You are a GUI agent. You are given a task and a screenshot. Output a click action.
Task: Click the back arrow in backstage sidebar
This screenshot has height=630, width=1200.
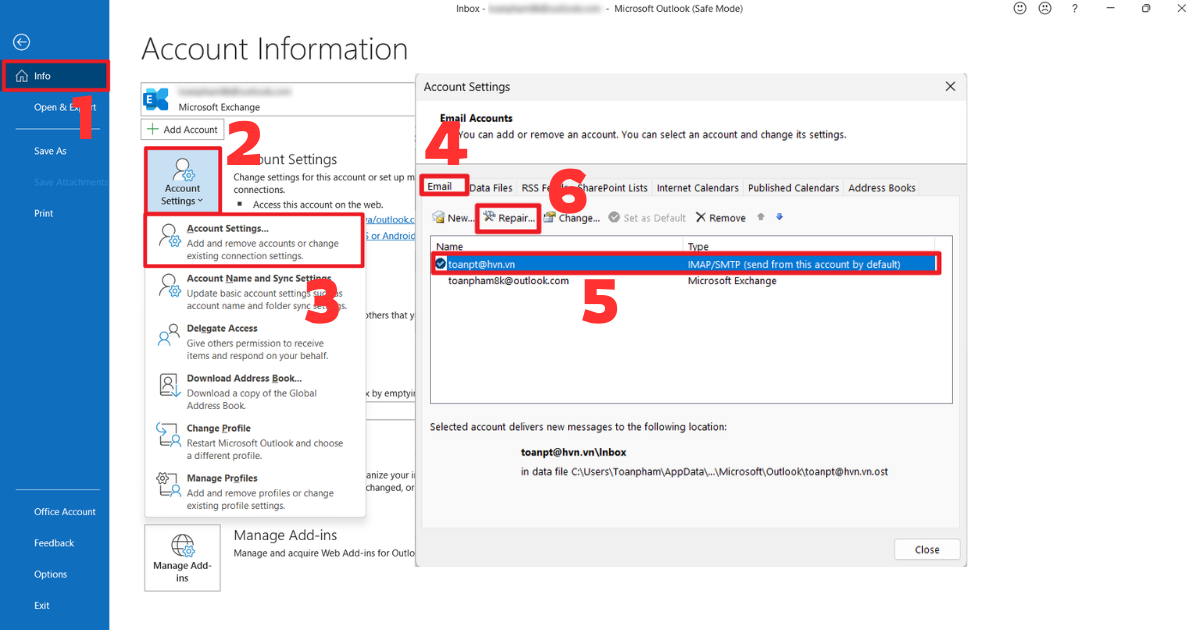[x=21, y=42]
